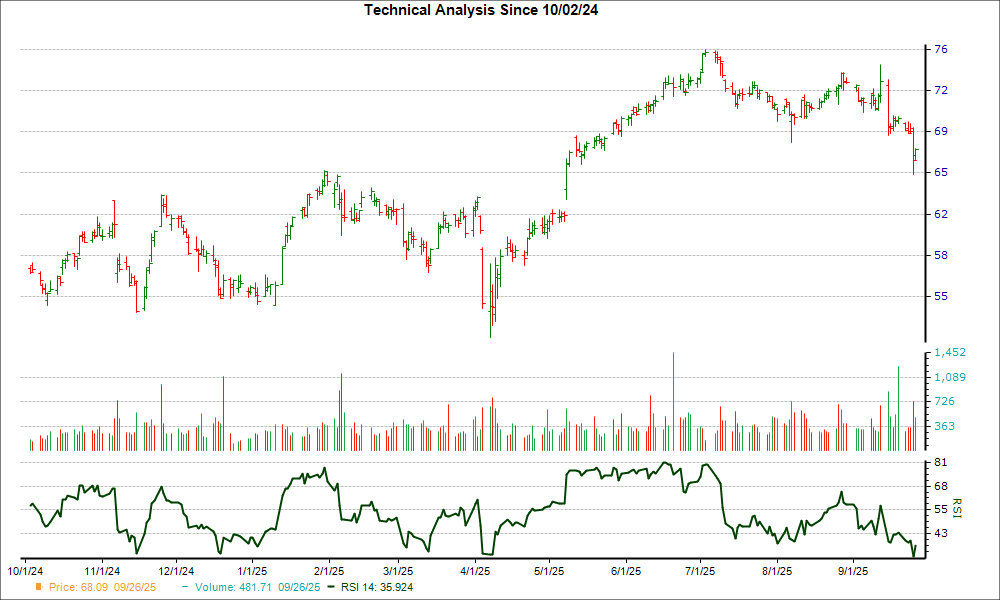
Task: Click the 81 RSI axis label
Action: (941, 463)
